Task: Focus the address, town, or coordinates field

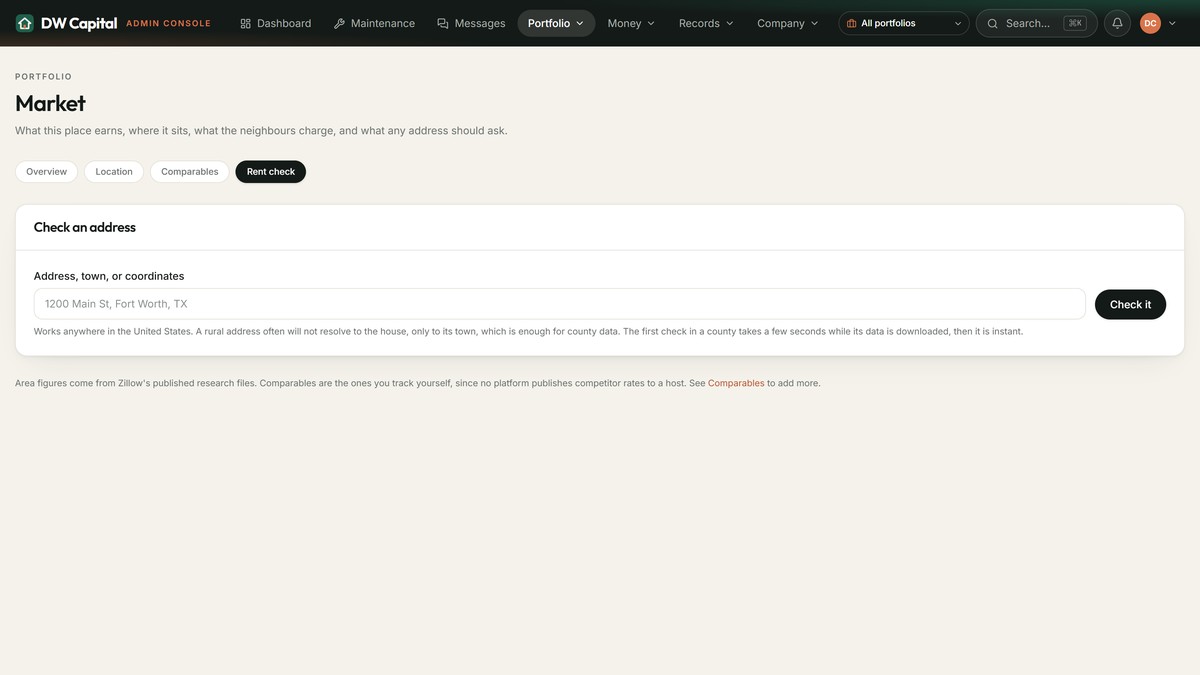Action: (x=559, y=304)
